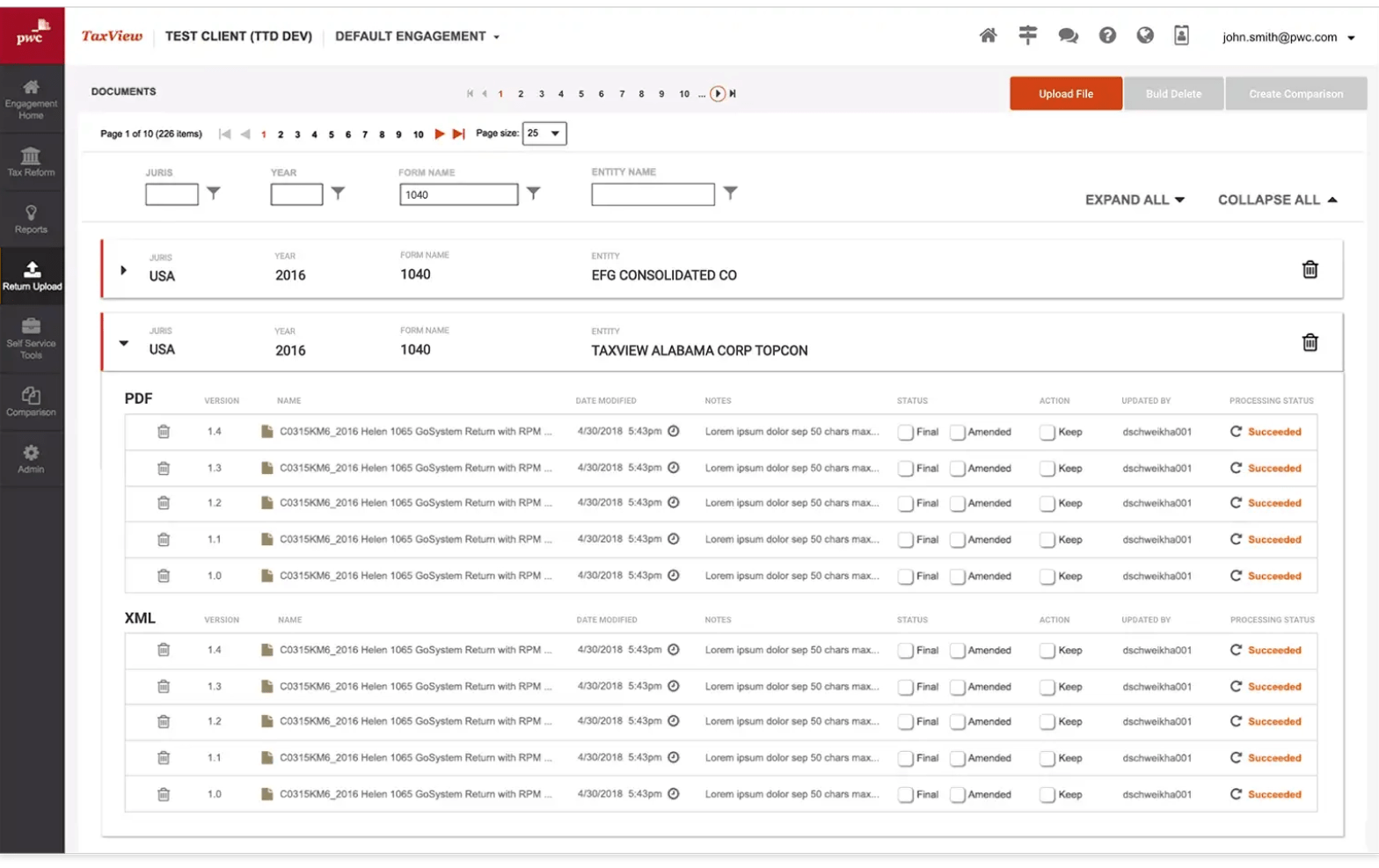The width and height of the screenshot is (1379, 868).
Task: Refresh processing status of XML version 1.0
Action: click(x=1236, y=794)
